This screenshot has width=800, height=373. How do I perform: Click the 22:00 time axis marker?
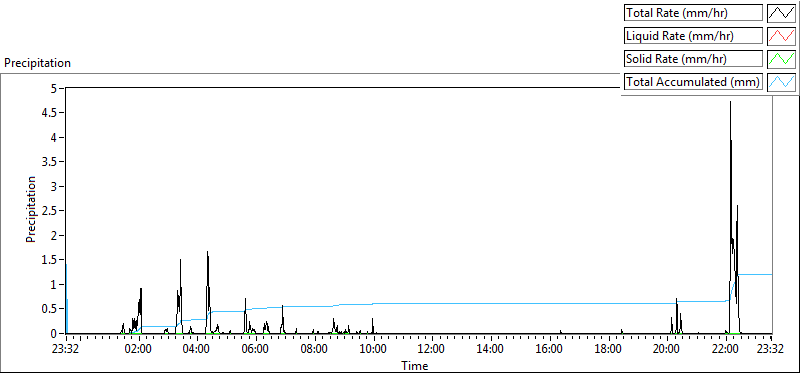[x=726, y=350]
